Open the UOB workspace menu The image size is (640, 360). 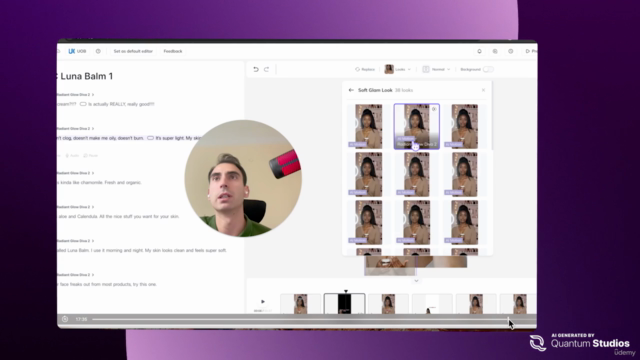coord(77,51)
